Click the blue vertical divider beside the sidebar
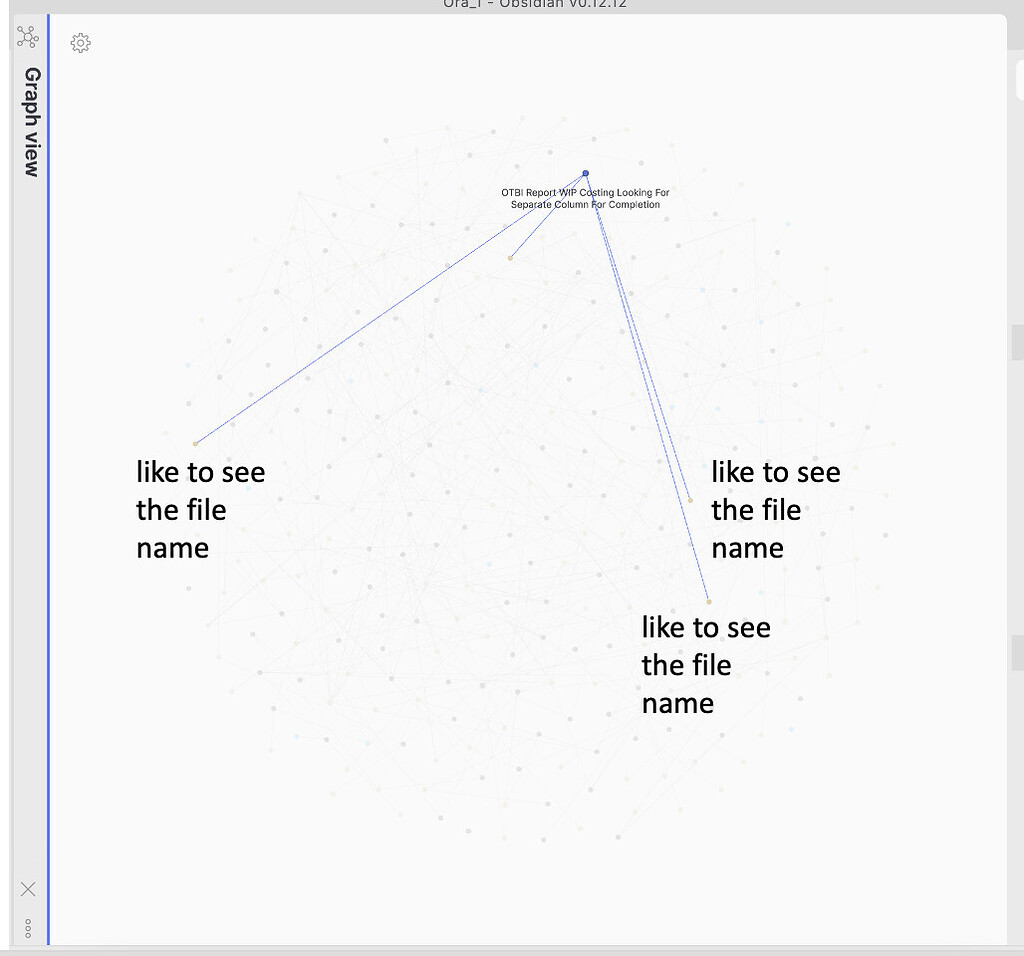Image resolution: width=1024 pixels, height=956 pixels. (x=48, y=480)
